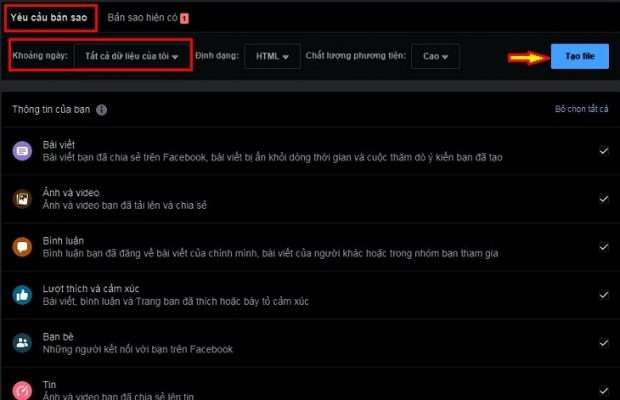Screen dimensions: 620x400
Task: Click the Bỏ chọn tất cả link
Action: click(x=580, y=109)
